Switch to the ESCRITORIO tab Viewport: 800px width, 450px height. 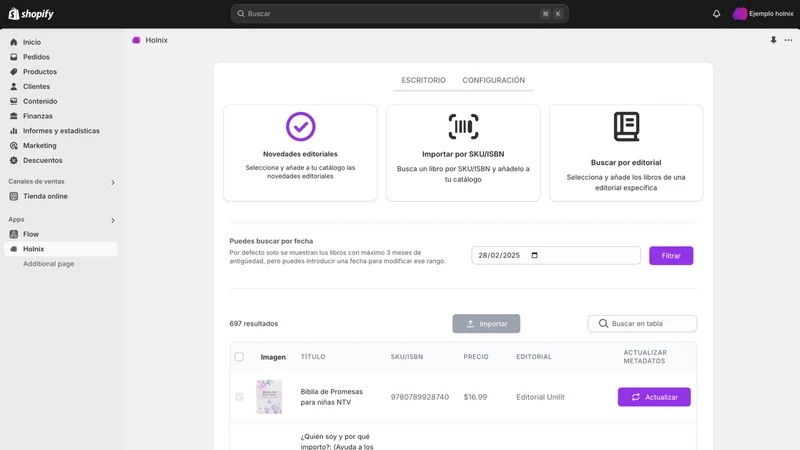click(423, 80)
